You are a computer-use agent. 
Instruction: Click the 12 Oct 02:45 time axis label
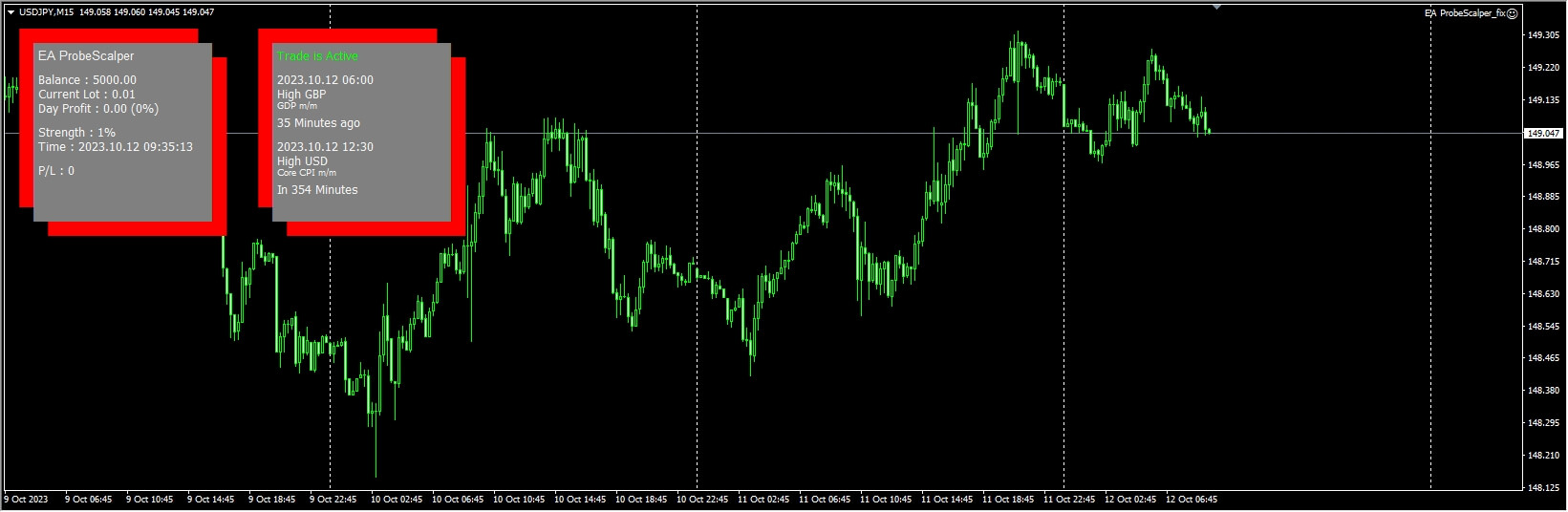[x=1130, y=500]
